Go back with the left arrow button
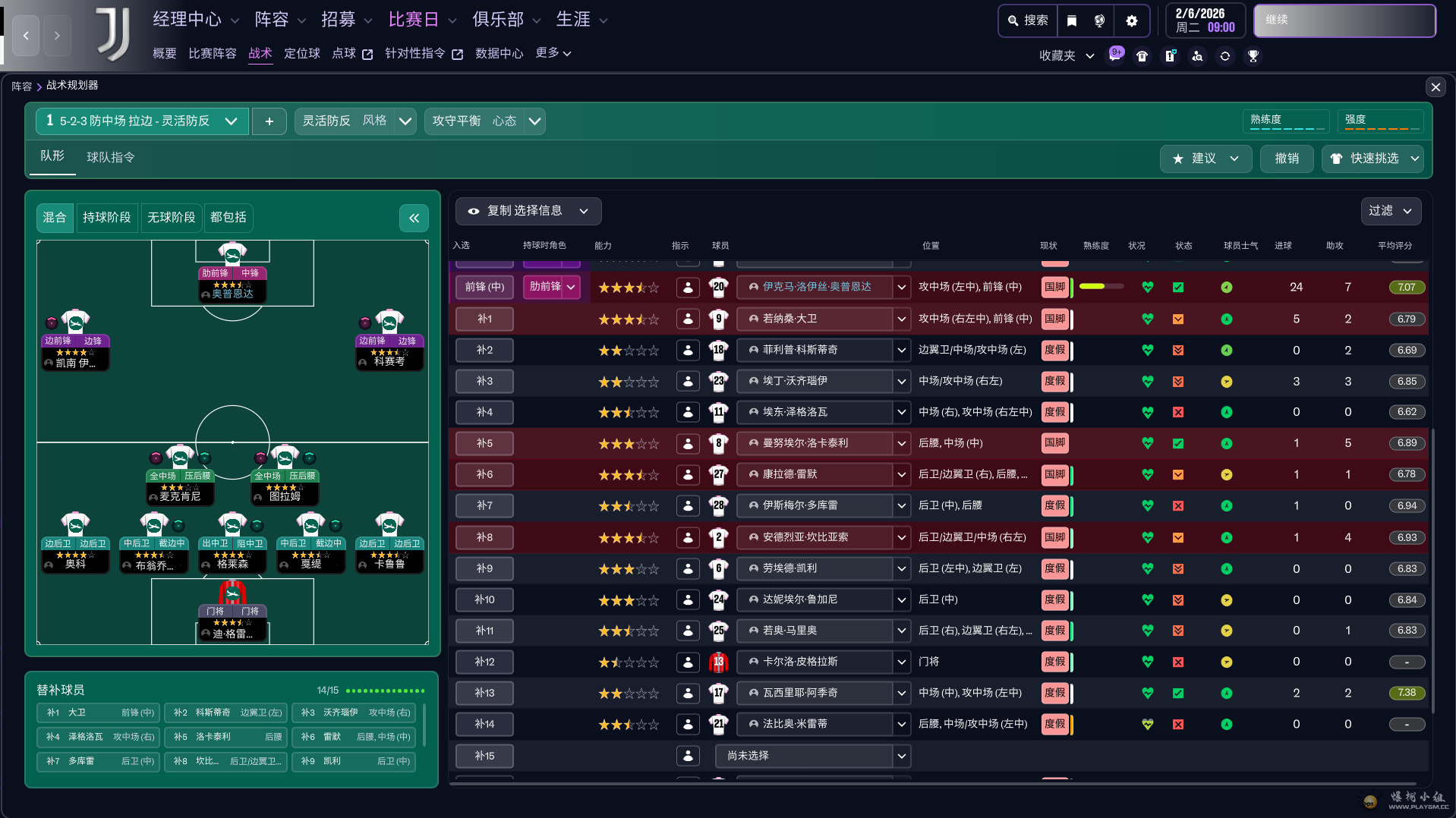Viewport: 1456px width, 818px height. pyautogui.click(x=26, y=36)
